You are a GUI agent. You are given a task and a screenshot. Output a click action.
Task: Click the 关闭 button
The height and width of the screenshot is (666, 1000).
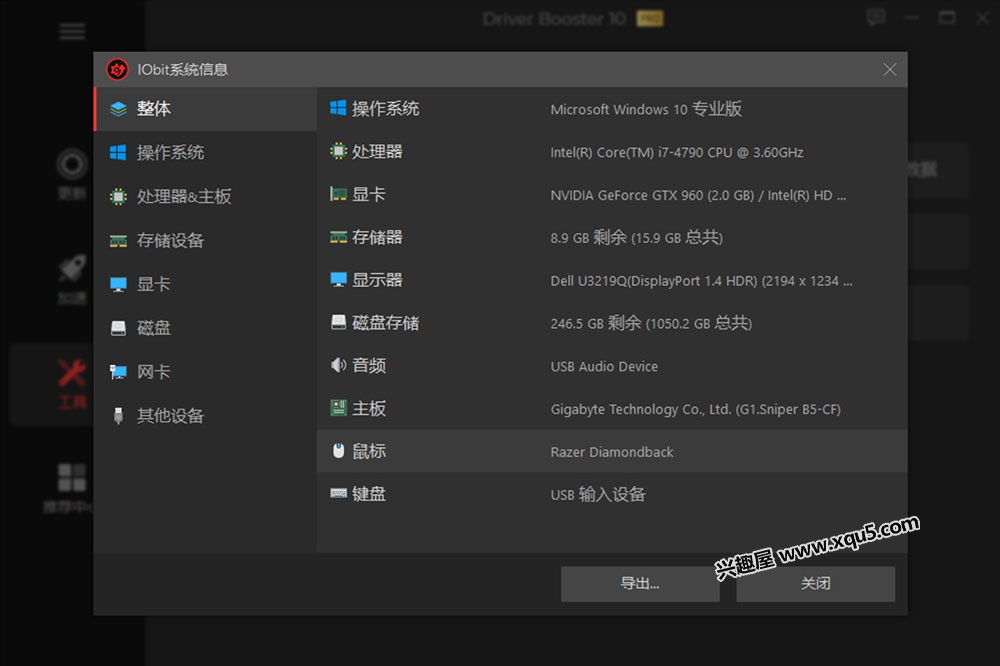[x=816, y=584]
